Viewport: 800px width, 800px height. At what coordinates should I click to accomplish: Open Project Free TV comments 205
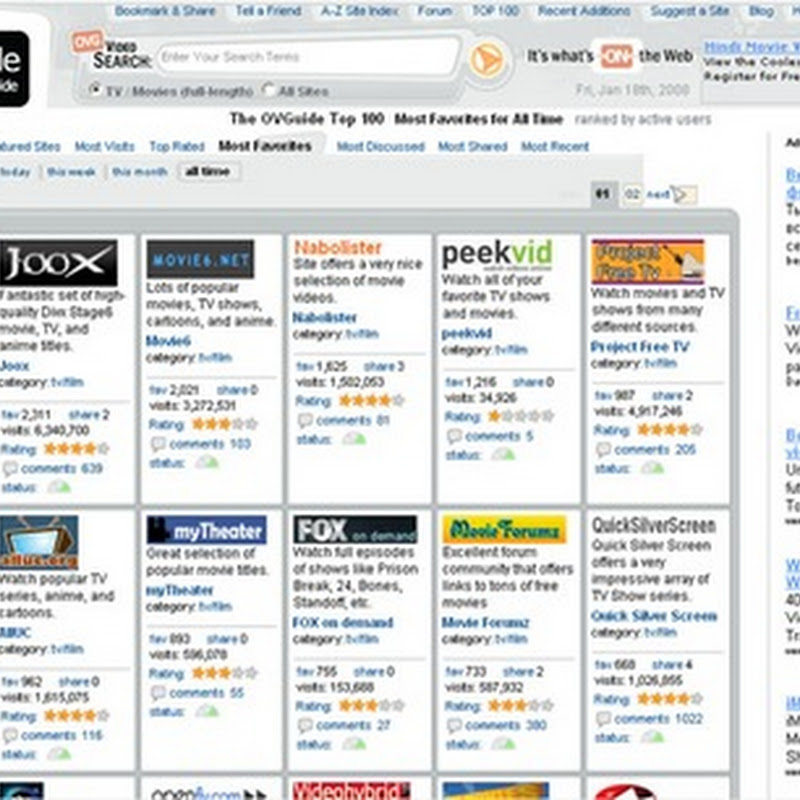pyautogui.click(x=655, y=449)
